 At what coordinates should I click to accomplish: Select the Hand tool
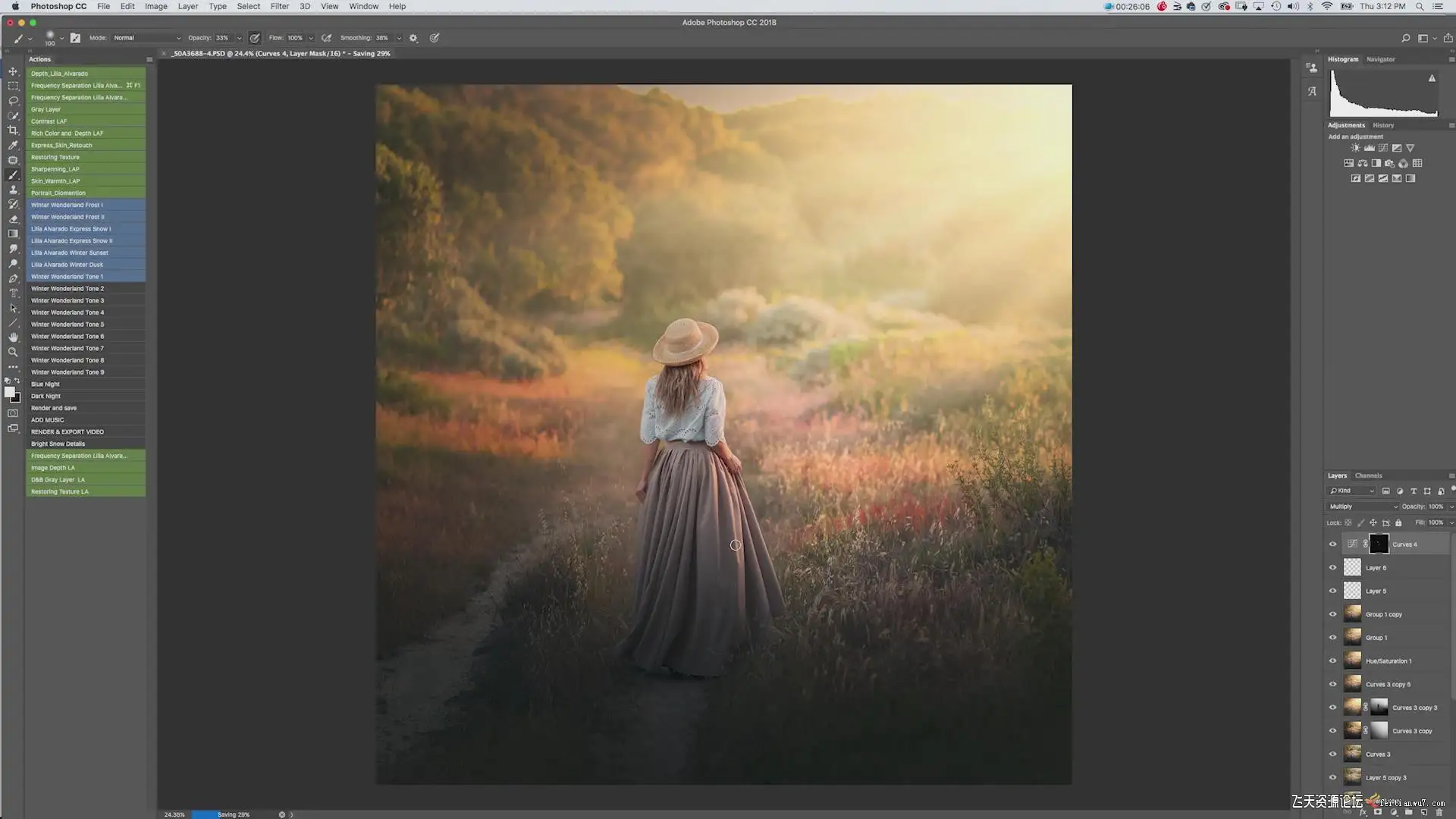(x=13, y=337)
